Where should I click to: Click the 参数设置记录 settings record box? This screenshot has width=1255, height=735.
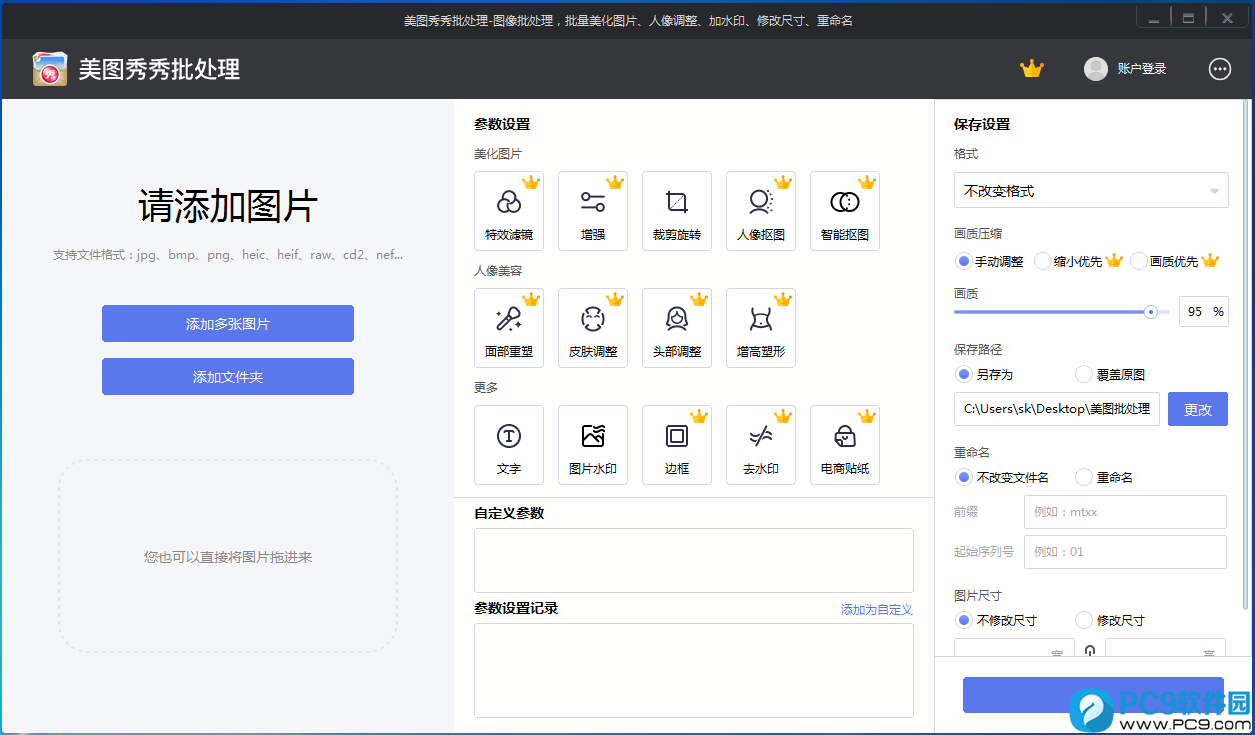point(694,670)
